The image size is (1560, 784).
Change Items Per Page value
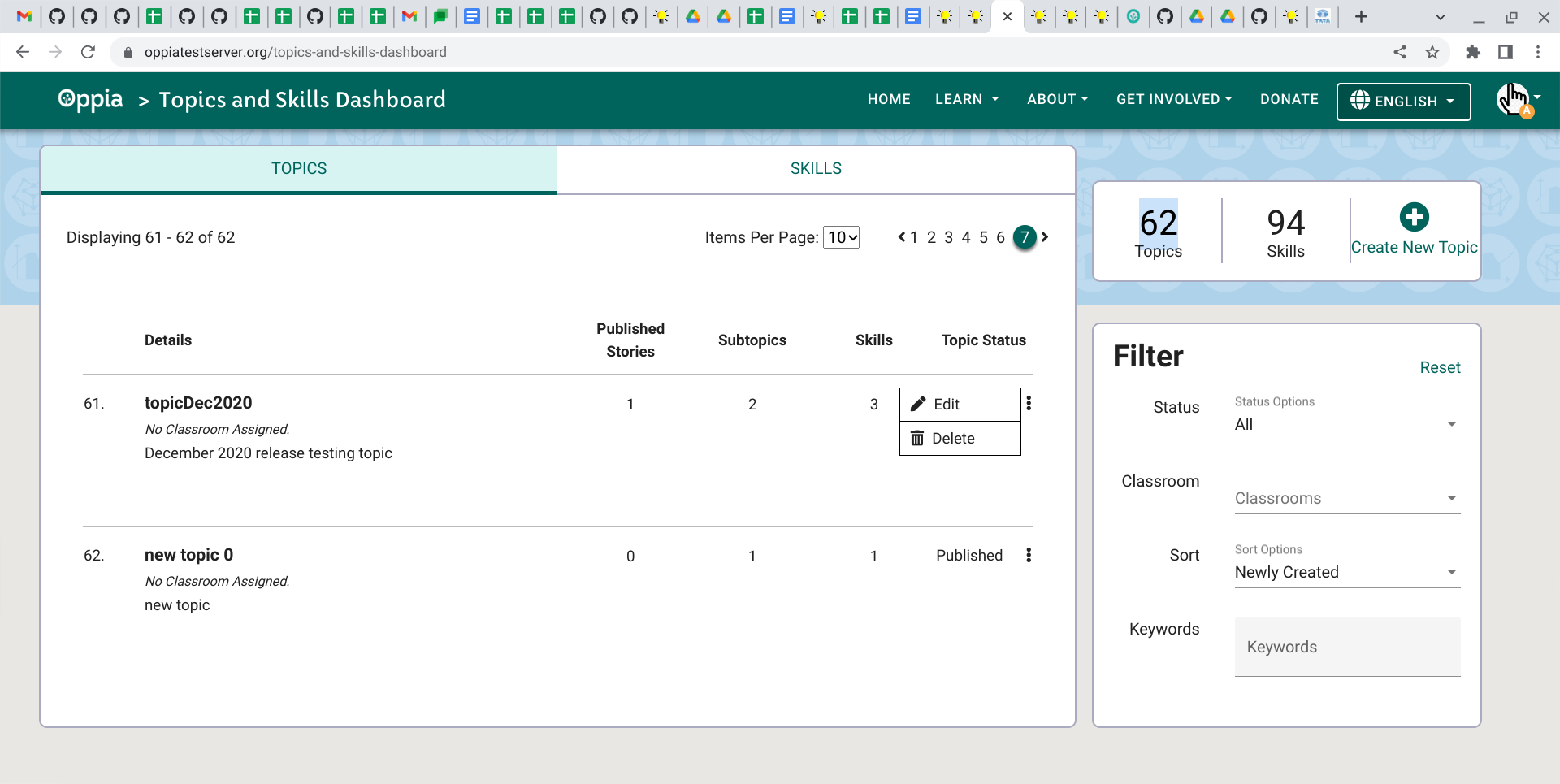click(841, 237)
